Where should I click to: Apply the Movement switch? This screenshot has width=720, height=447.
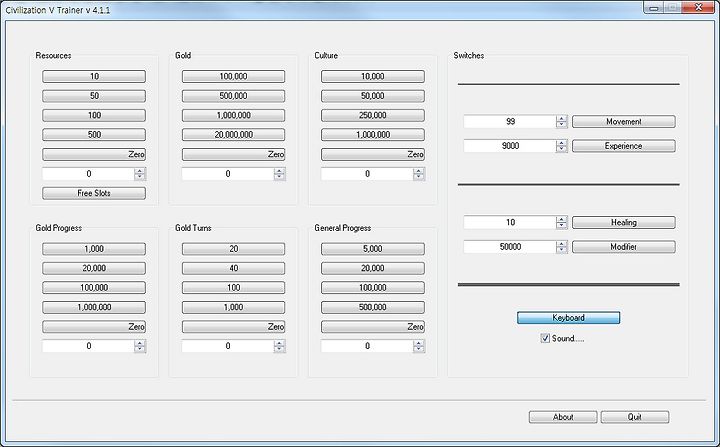click(x=624, y=122)
